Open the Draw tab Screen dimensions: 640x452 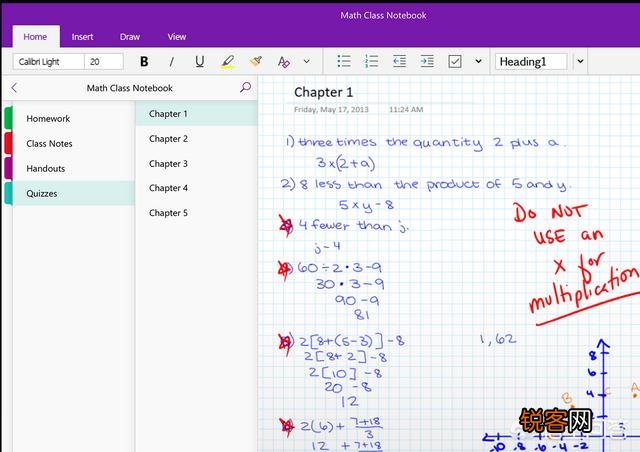coord(130,37)
